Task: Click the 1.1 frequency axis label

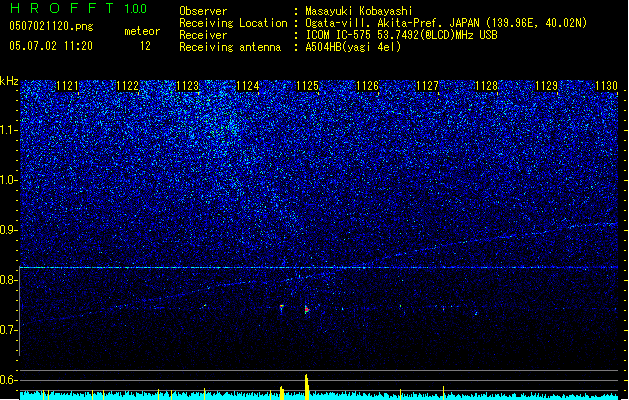Action: pos(9,130)
